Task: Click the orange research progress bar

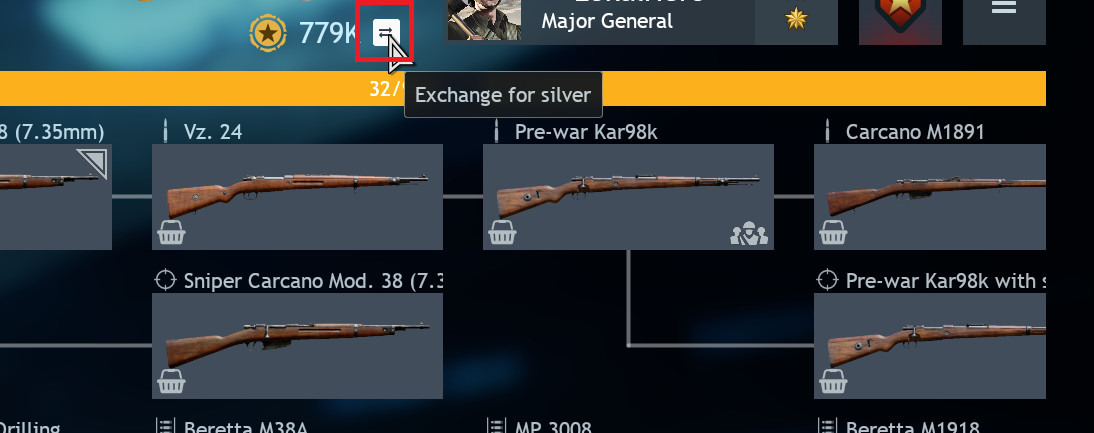Action: 523,89
